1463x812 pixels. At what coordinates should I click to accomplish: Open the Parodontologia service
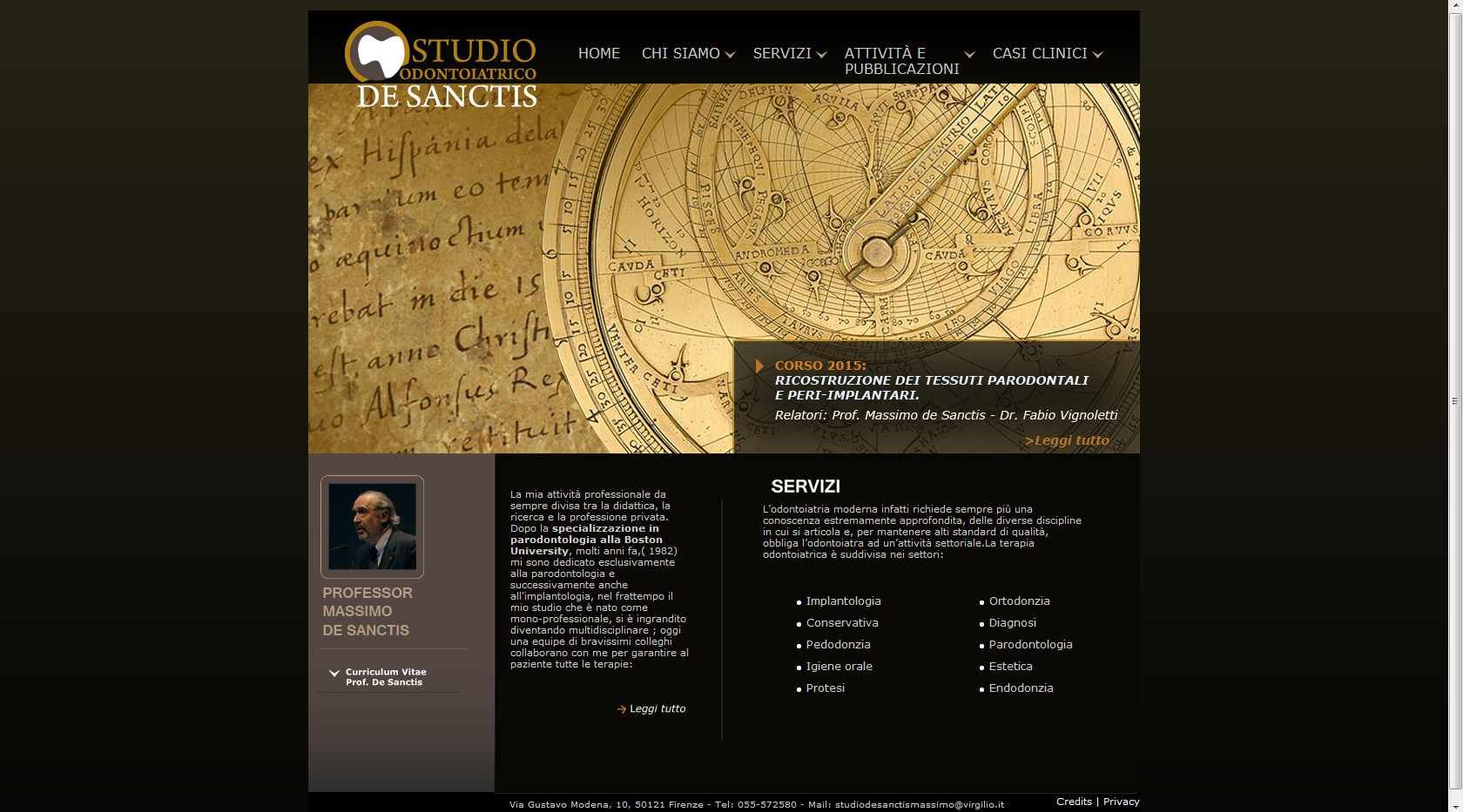pyautogui.click(x=1030, y=645)
